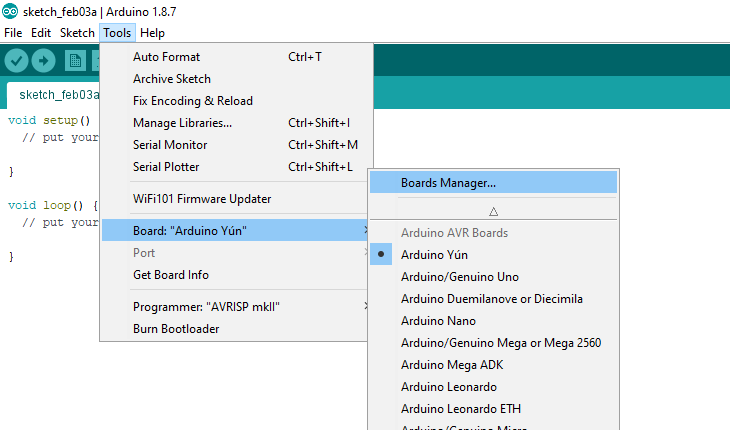This screenshot has height=430, width=730.
Task: Expand the Programmer "AVRISP mkII" submenu
Action: pos(235,307)
